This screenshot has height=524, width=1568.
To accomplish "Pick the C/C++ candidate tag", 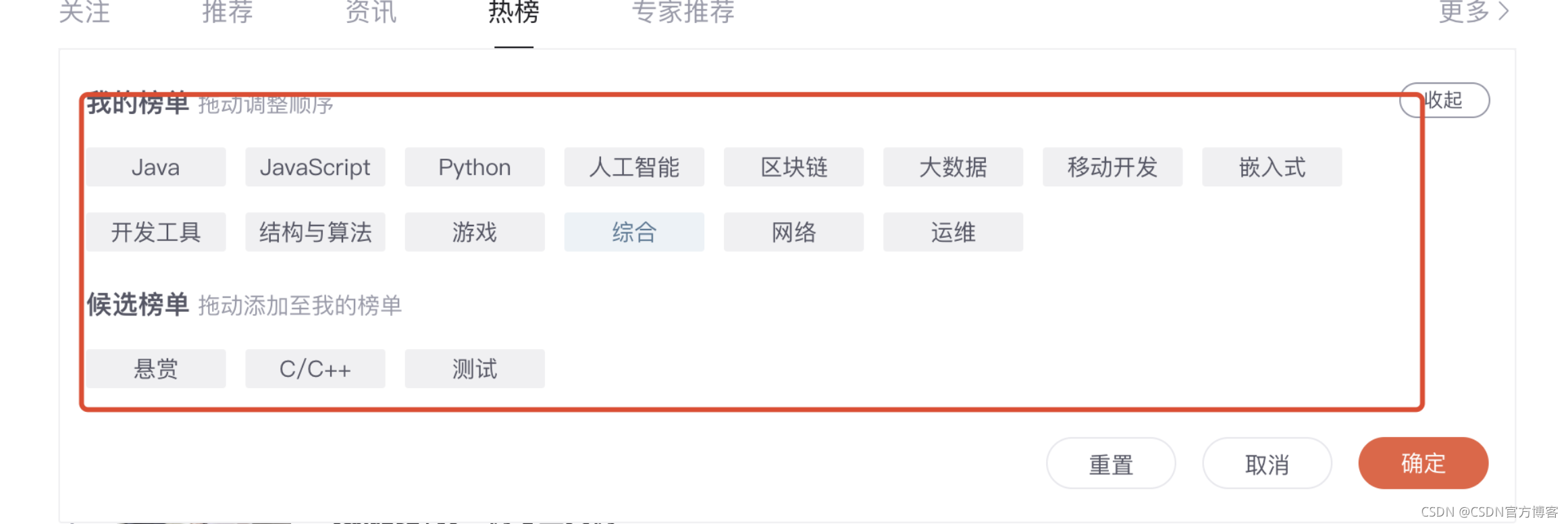I will (x=315, y=369).
